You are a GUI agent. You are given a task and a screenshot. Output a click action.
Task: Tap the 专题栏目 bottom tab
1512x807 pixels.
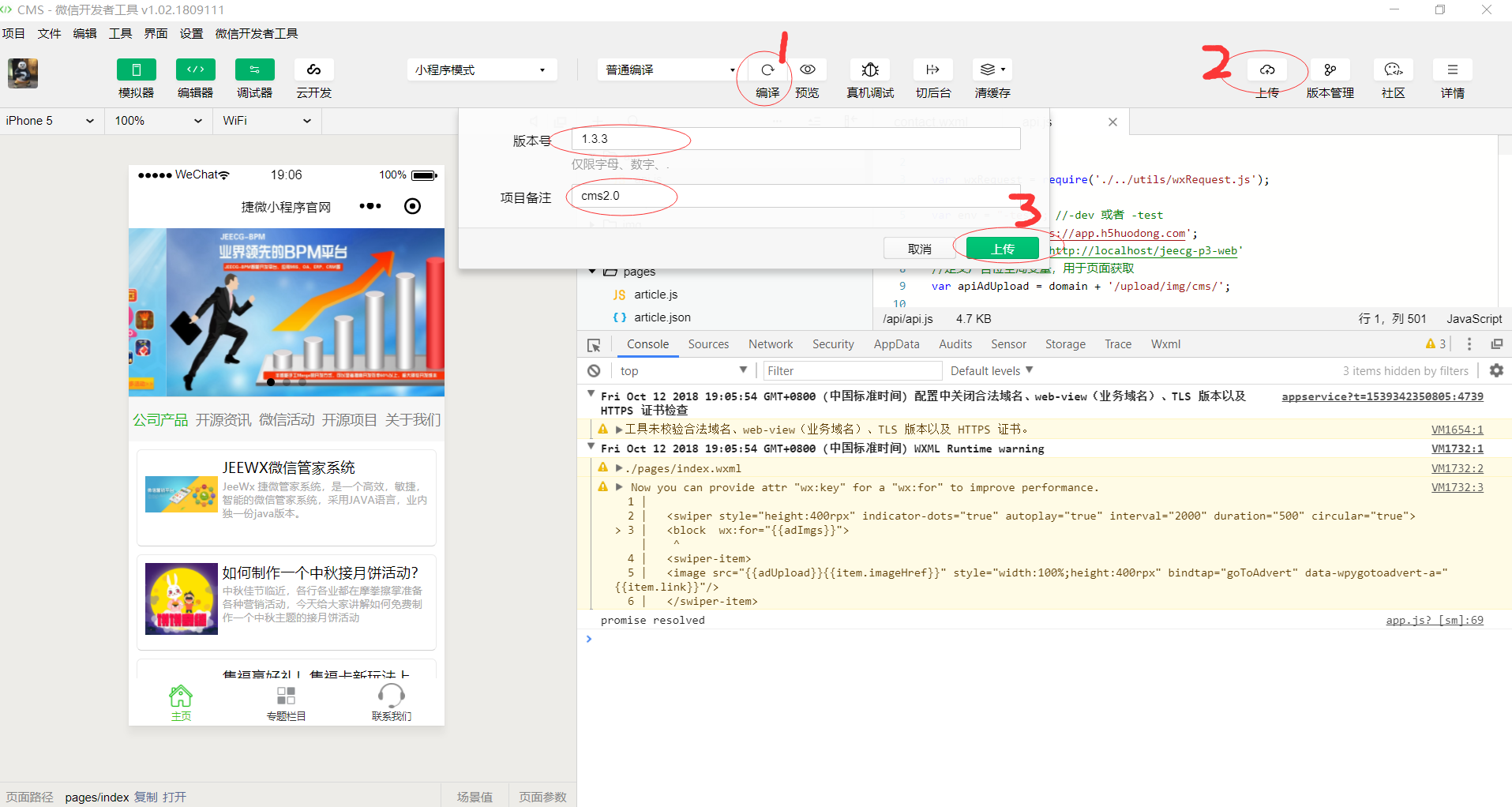[286, 703]
